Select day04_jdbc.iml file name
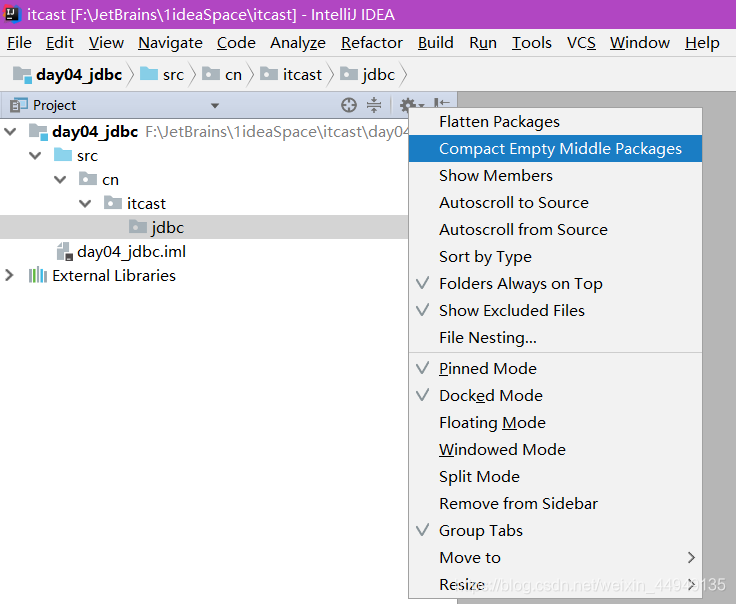Viewport: 736px width, 604px height. click(131, 252)
